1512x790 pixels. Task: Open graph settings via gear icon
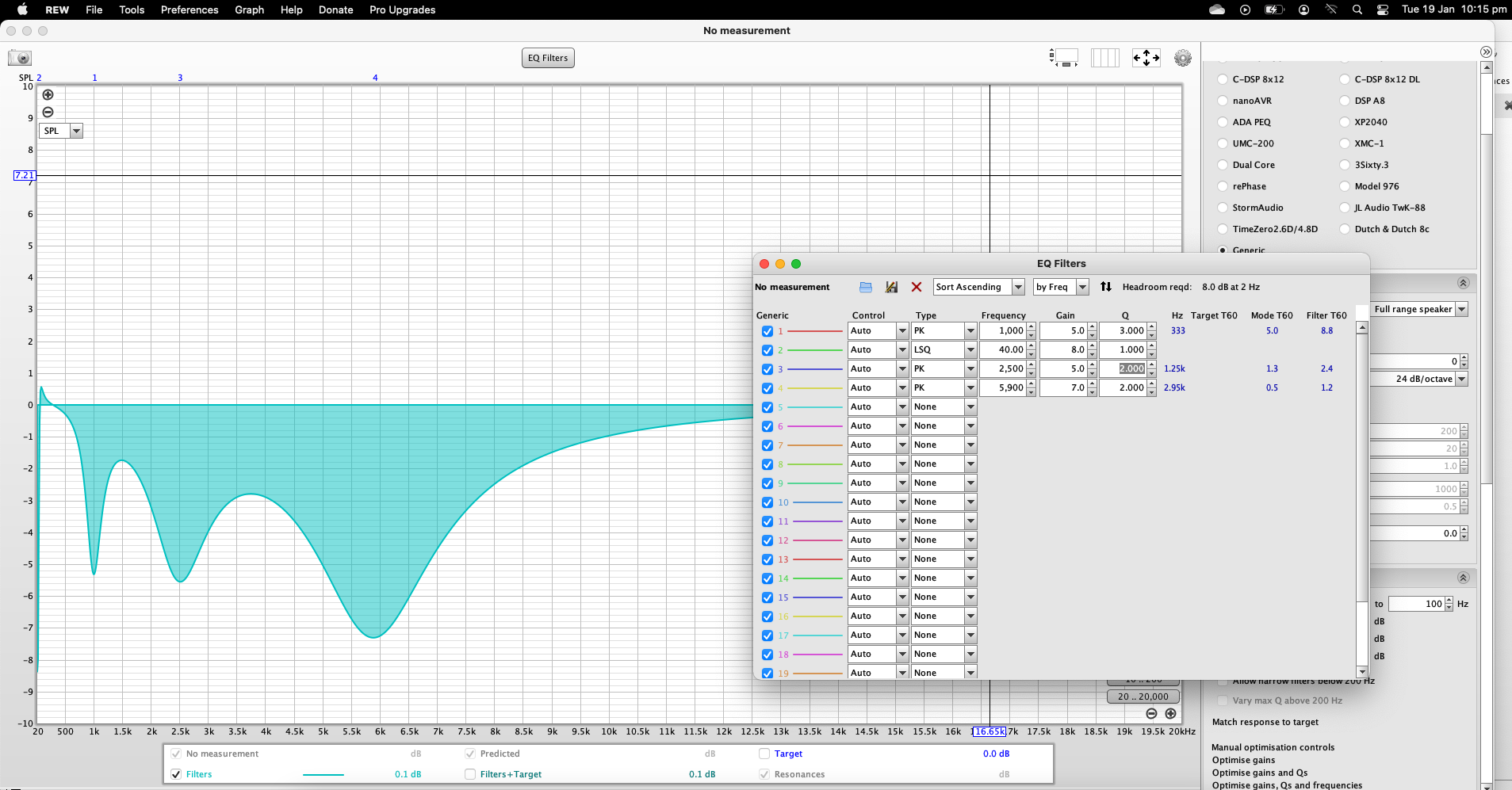click(1183, 58)
